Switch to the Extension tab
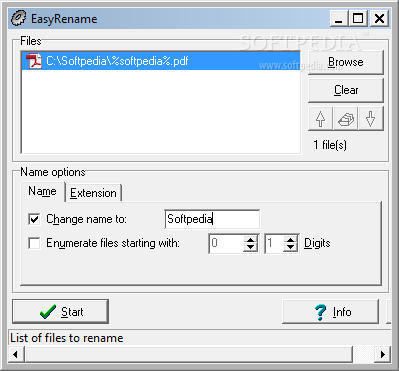The width and height of the screenshot is (399, 371). tap(93, 193)
